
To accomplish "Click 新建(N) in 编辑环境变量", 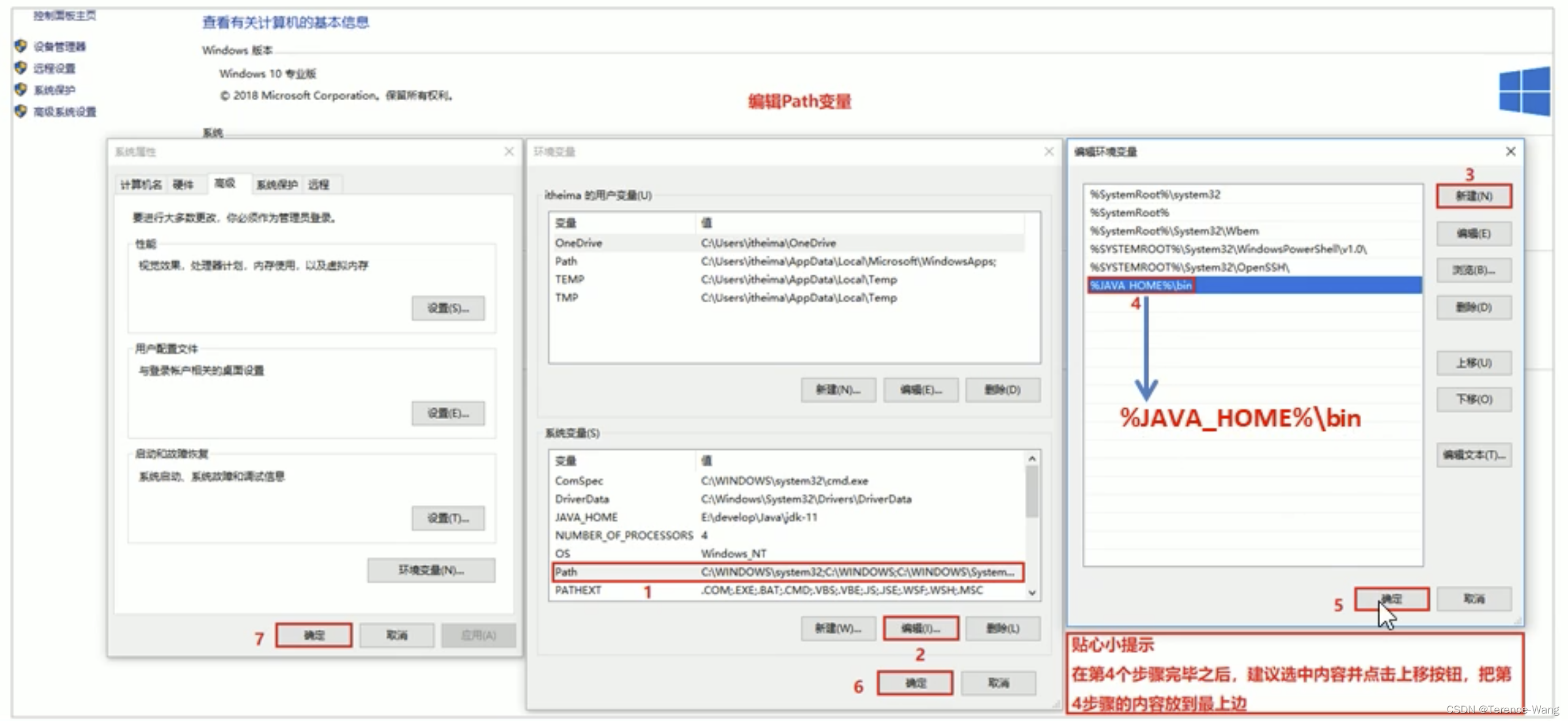I will 1474,196.
